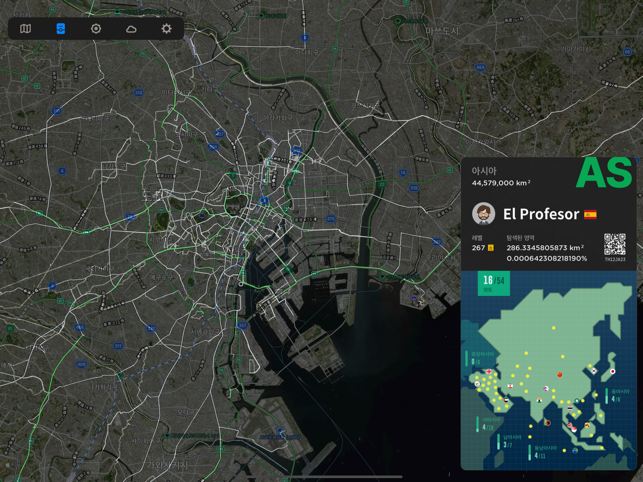The height and width of the screenshot is (482, 643).
Task: Tap the Spain flag beside El Profesor
Action: click(x=590, y=214)
